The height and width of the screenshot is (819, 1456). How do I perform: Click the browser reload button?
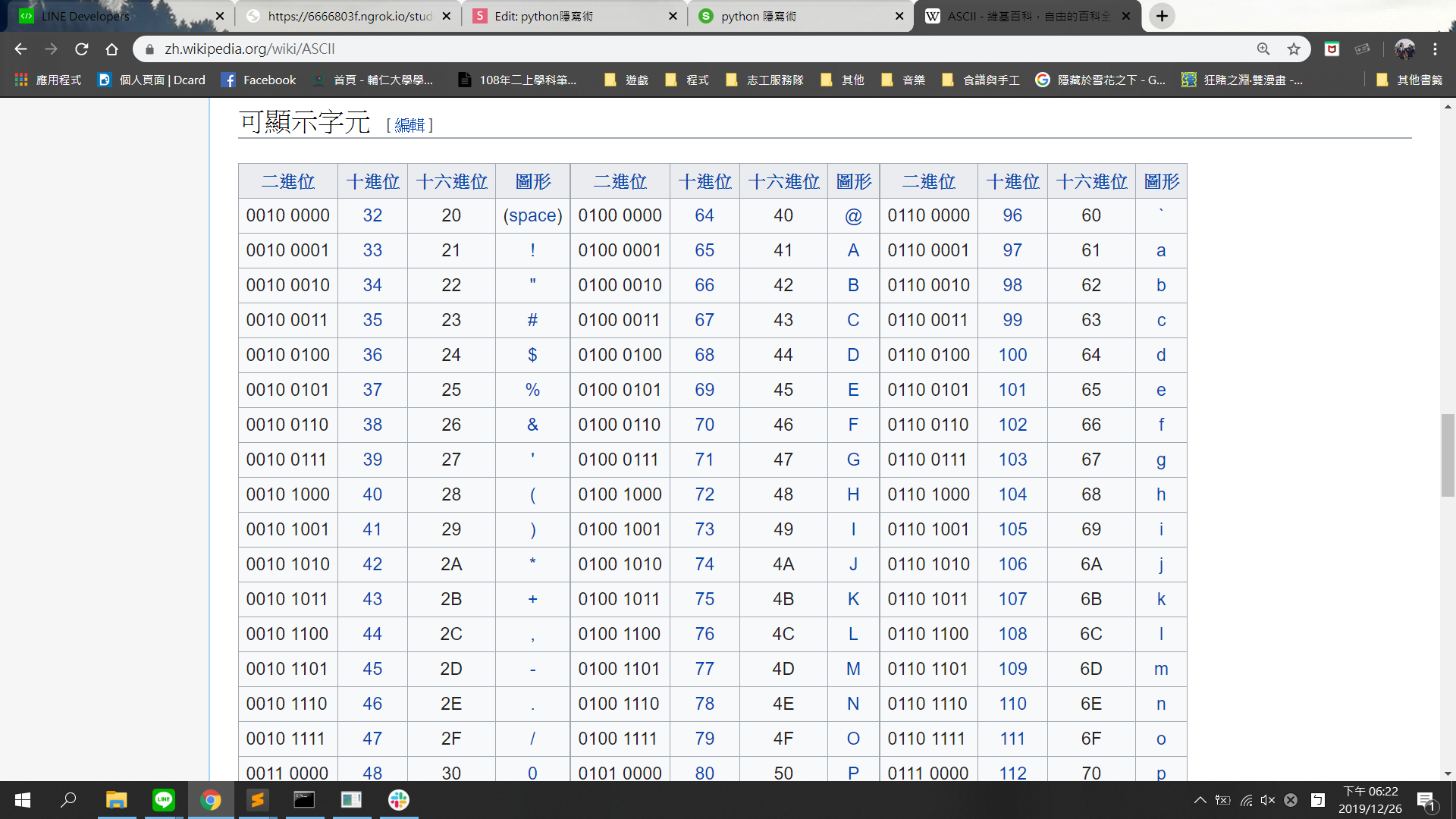pyautogui.click(x=82, y=49)
